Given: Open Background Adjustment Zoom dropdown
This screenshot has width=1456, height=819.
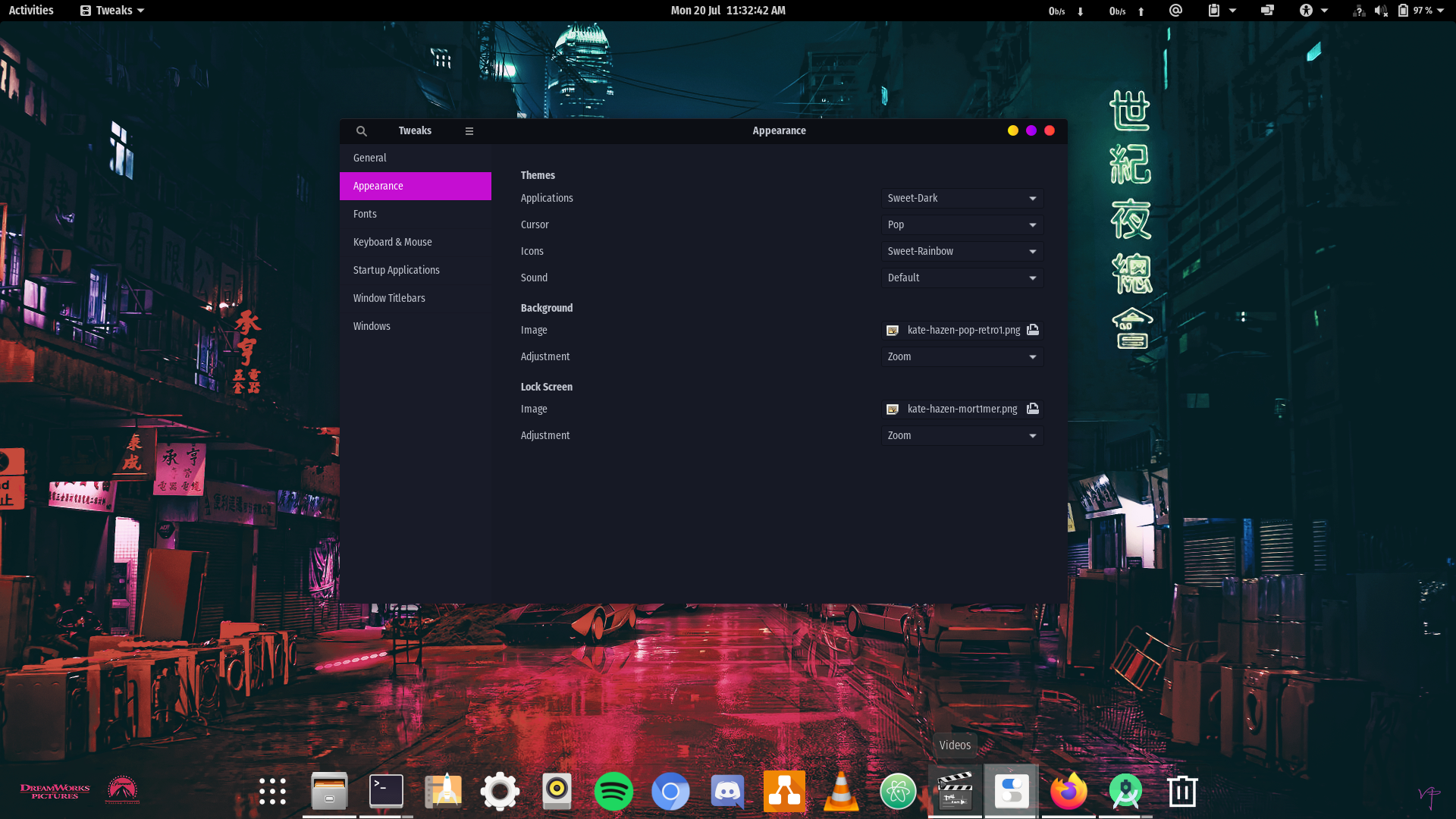Looking at the screenshot, I should [x=962, y=357].
